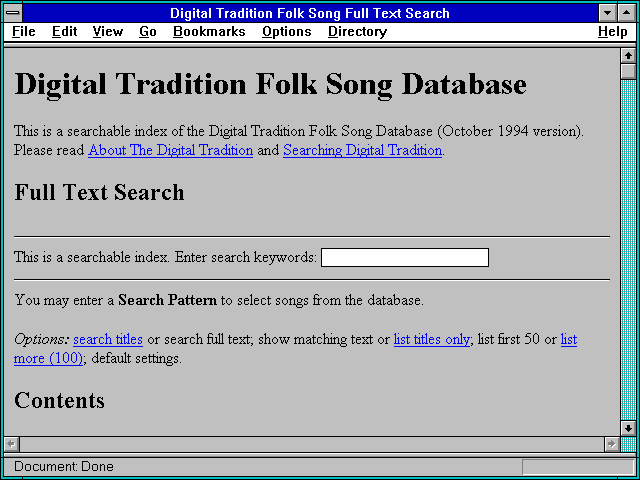This screenshot has height=480, width=640.
Task: Open the window control menu box
Action: point(13,13)
